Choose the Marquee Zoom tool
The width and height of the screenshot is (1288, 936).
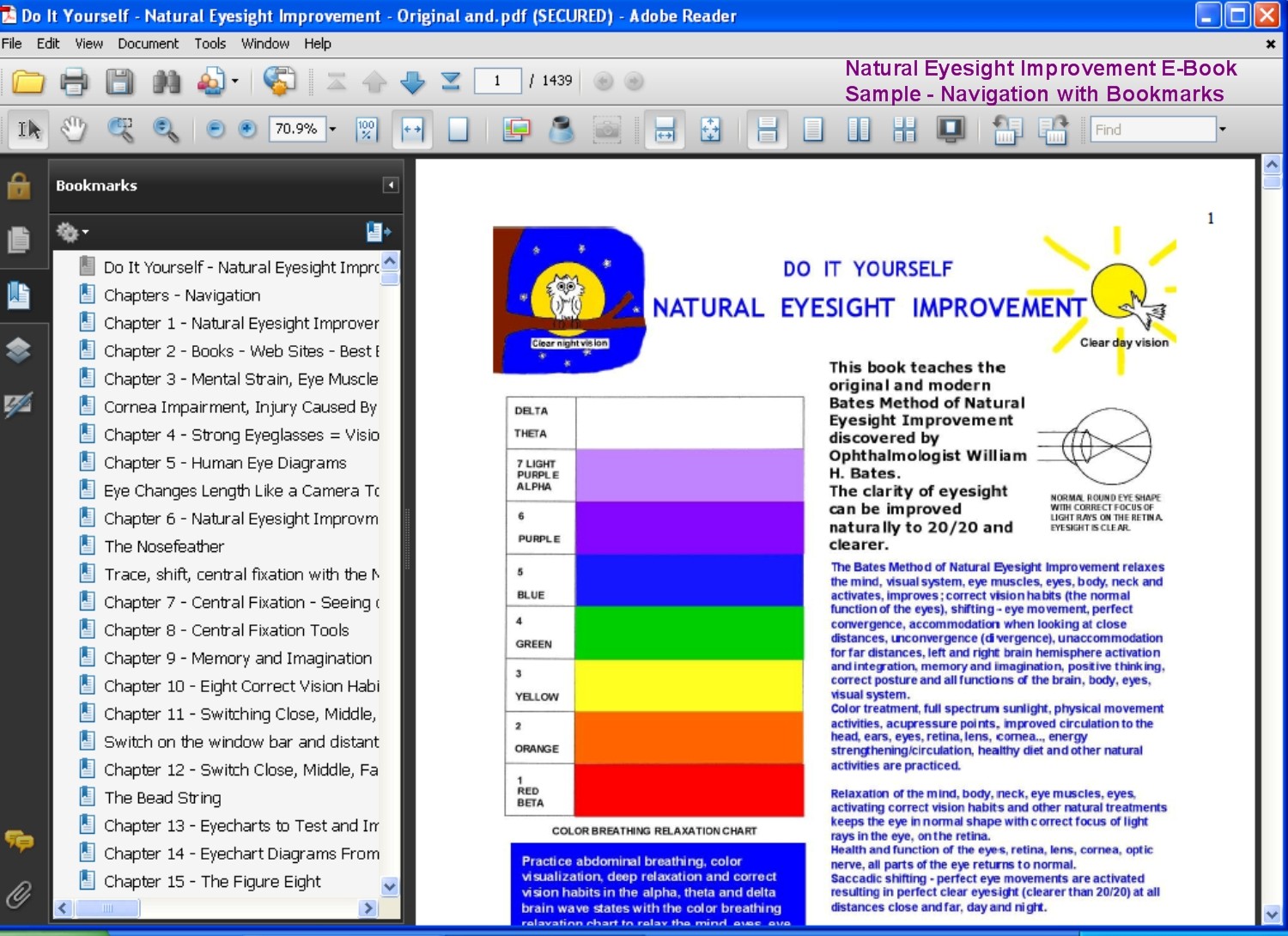pos(120,130)
